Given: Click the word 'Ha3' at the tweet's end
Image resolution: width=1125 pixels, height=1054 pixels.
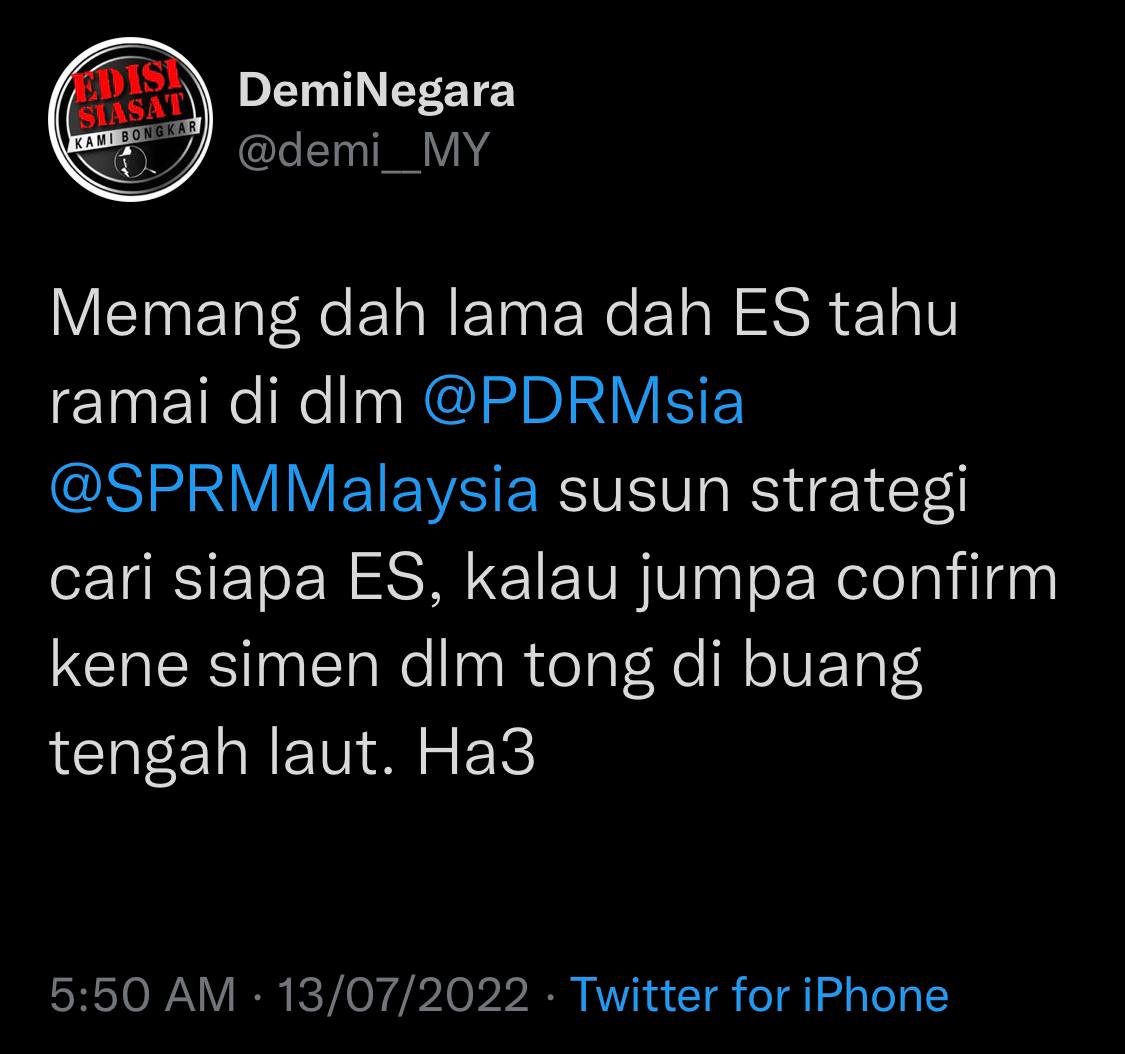Looking at the screenshot, I should click(476, 754).
